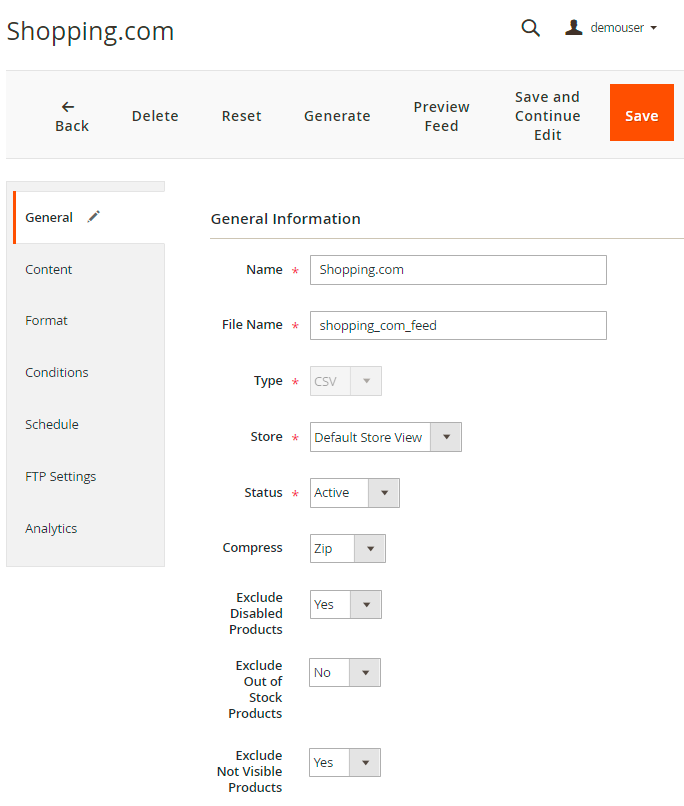Screen dimensions: 684x806
Task: Open Exclude Not Visible Products dropdown
Action: [x=344, y=763]
